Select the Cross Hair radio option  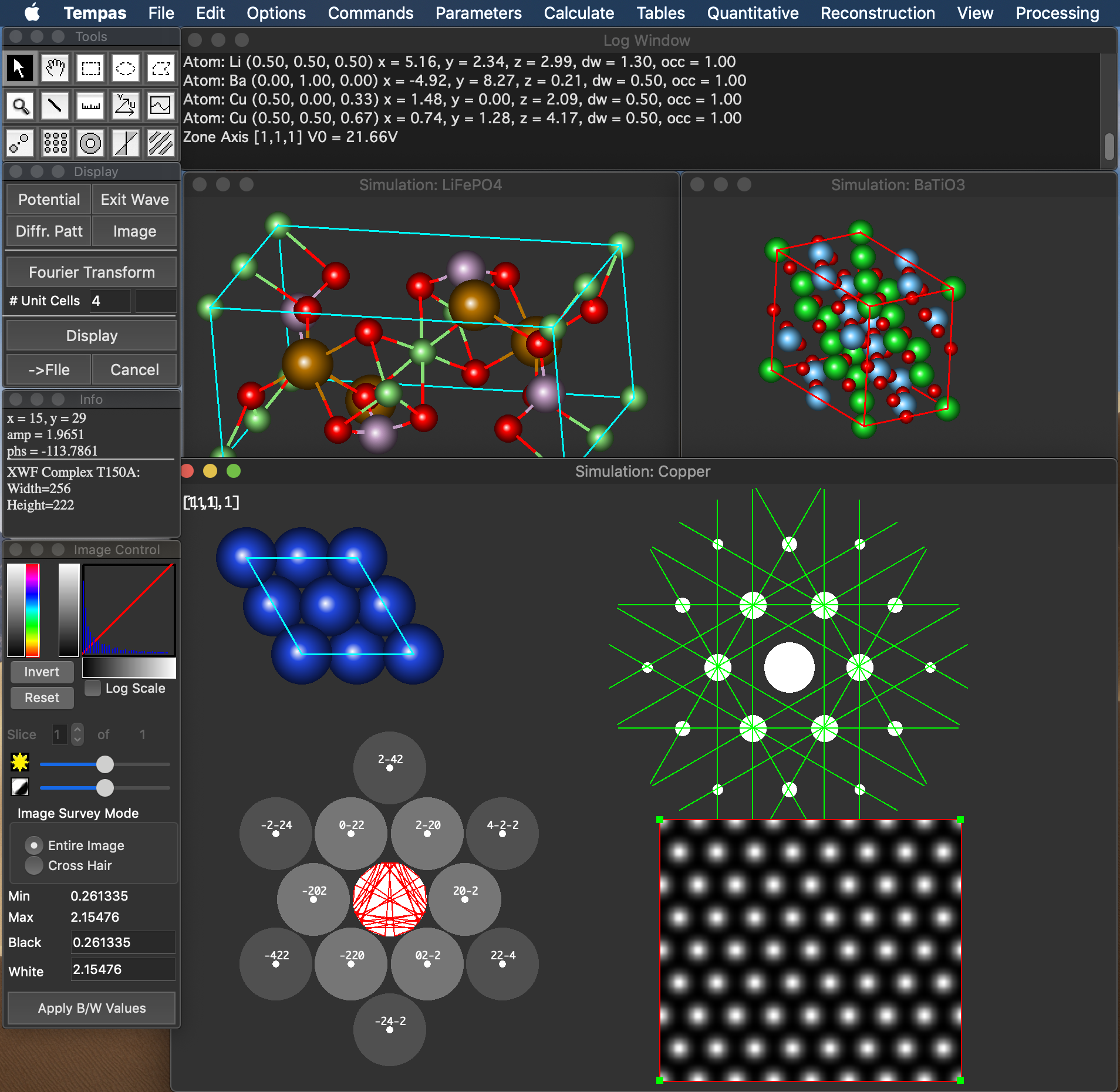(x=34, y=865)
